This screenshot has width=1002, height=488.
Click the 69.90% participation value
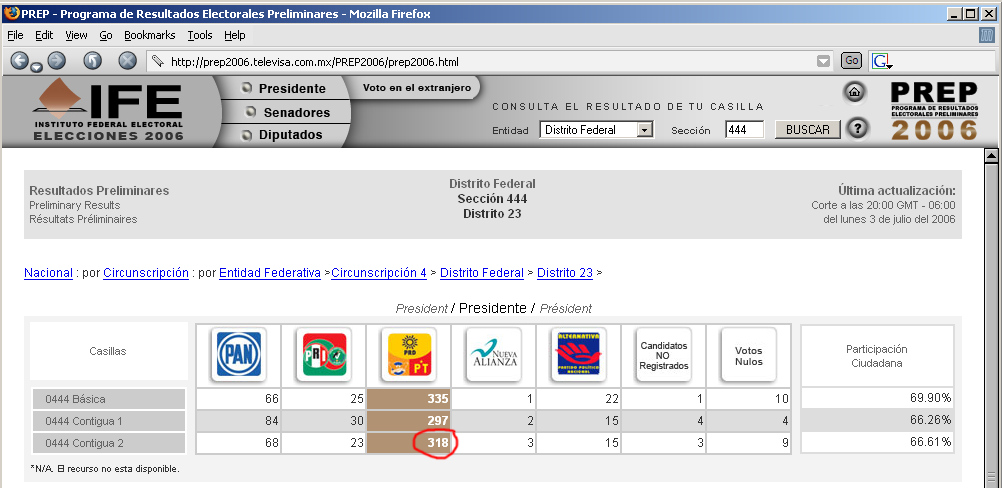click(930, 398)
